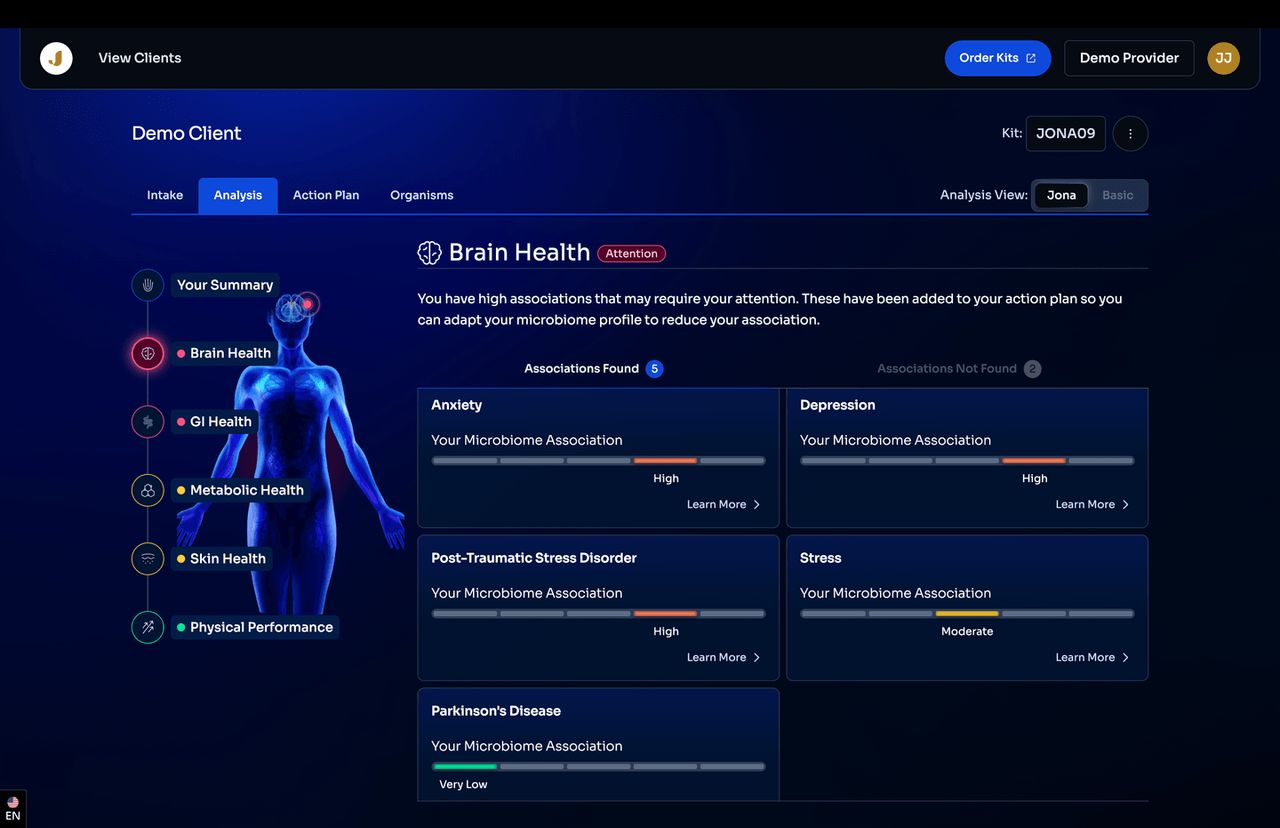Click the Metabolic Health circles icon
This screenshot has width=1280, height=828.
[x=148, y=490]
